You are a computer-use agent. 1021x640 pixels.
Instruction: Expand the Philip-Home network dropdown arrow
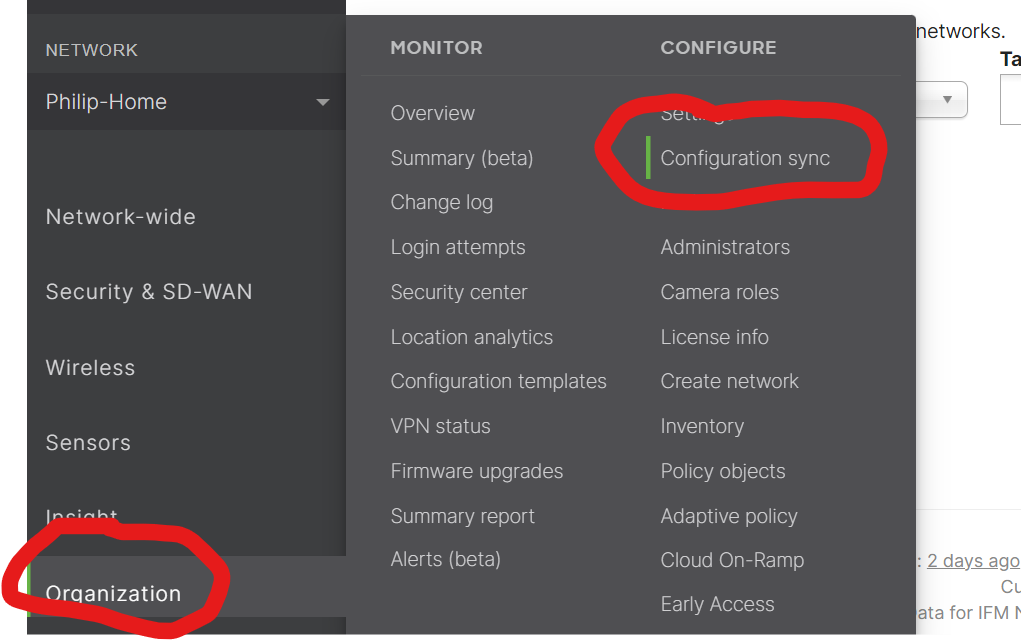(322, 102)
